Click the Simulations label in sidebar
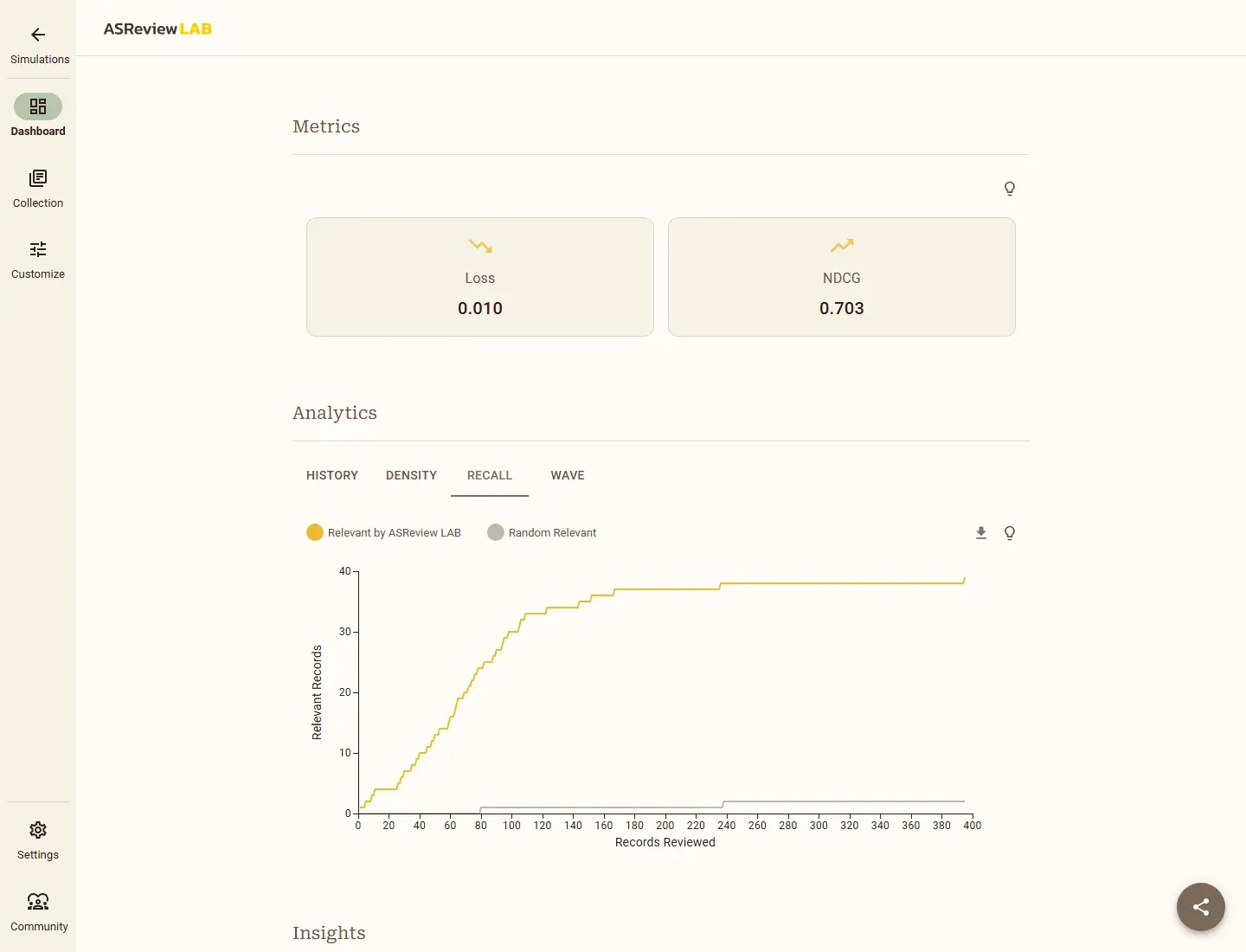 [x=40, y=60]
